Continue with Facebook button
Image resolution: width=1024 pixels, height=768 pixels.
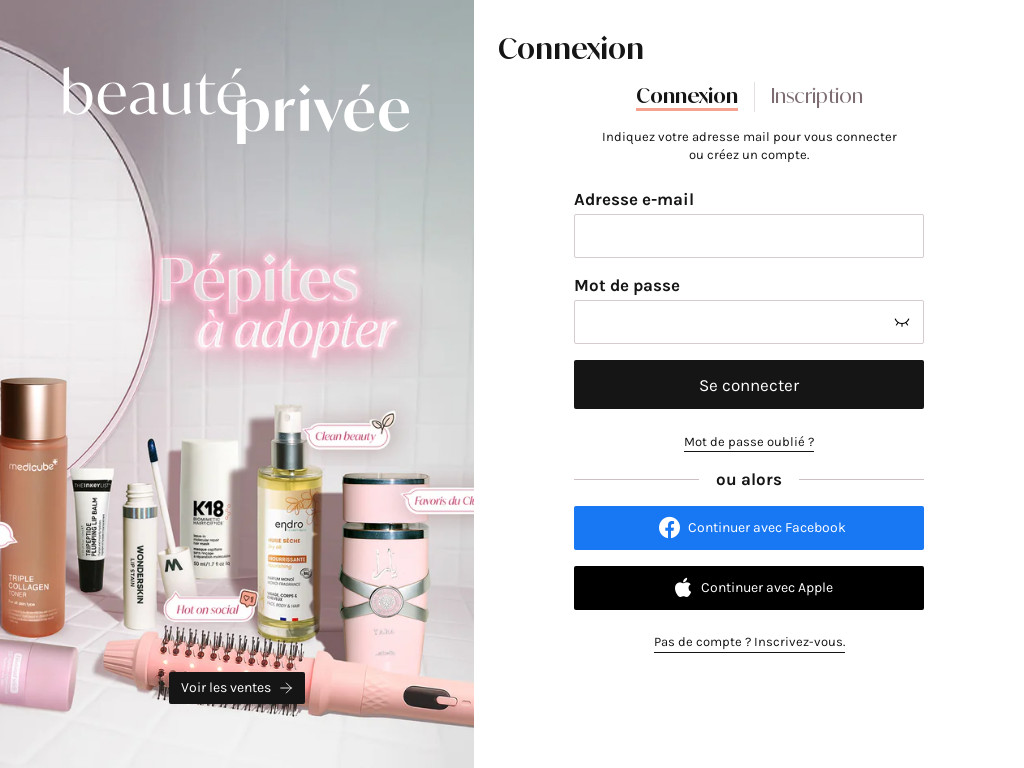[x=748, y=528]
